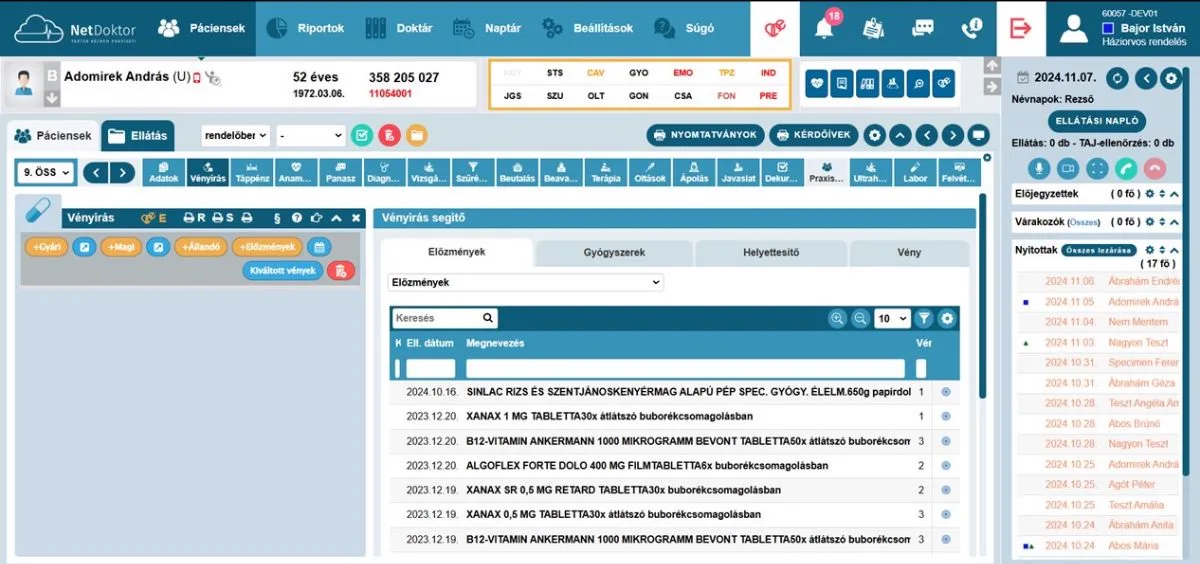Image resolution: width=1200 pixels, height=564 pixels.
Task: Toggle the blue checkbox beside Bajor István
Action: tap(1108, 29)
